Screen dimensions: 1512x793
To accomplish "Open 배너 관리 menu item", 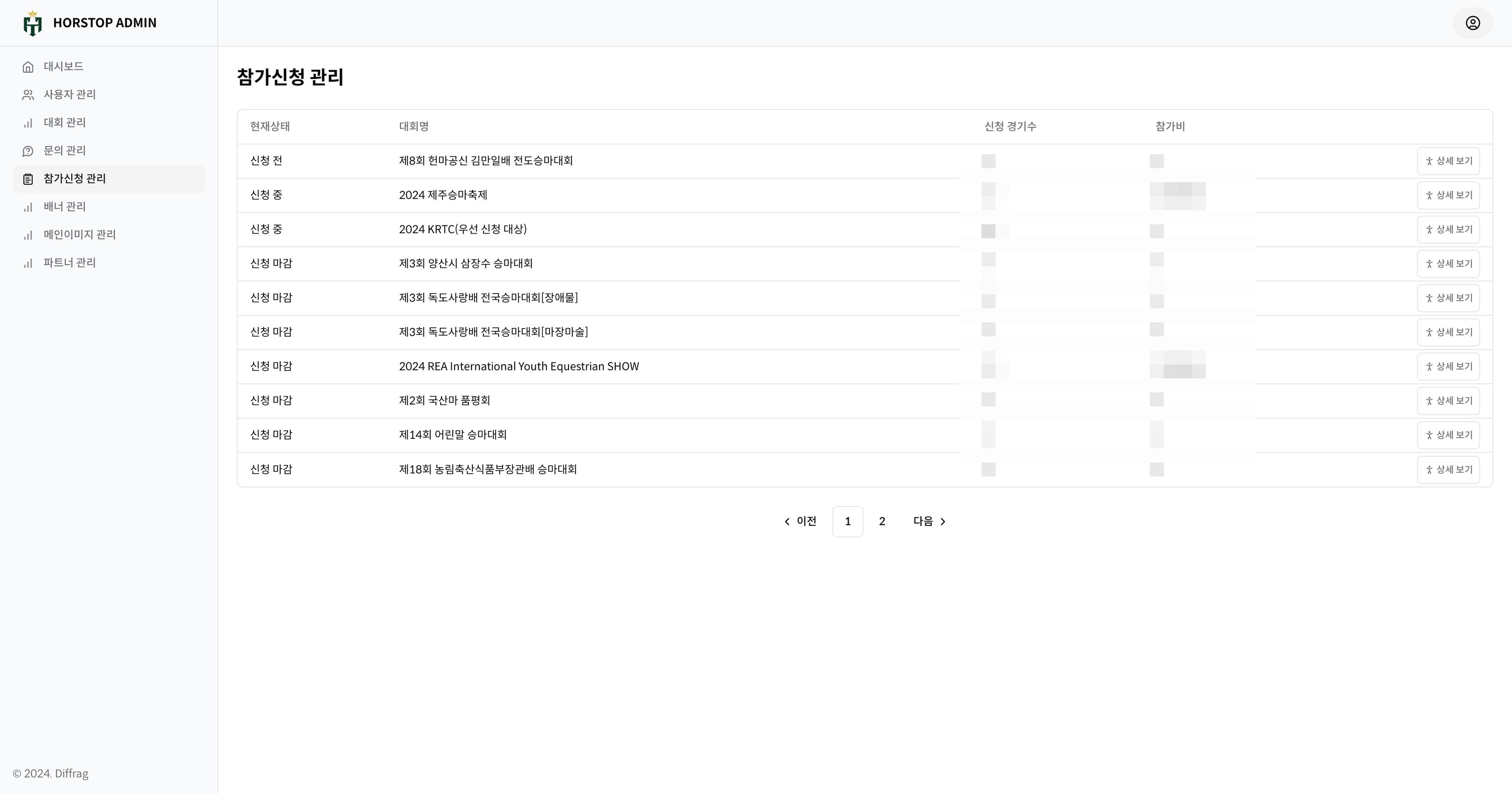I will [65, 207].
